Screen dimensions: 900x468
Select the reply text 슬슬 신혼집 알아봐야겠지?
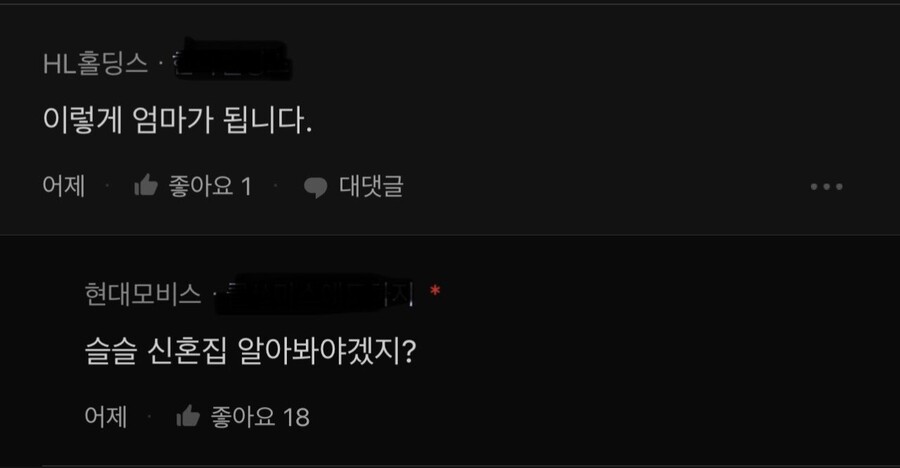250,351
